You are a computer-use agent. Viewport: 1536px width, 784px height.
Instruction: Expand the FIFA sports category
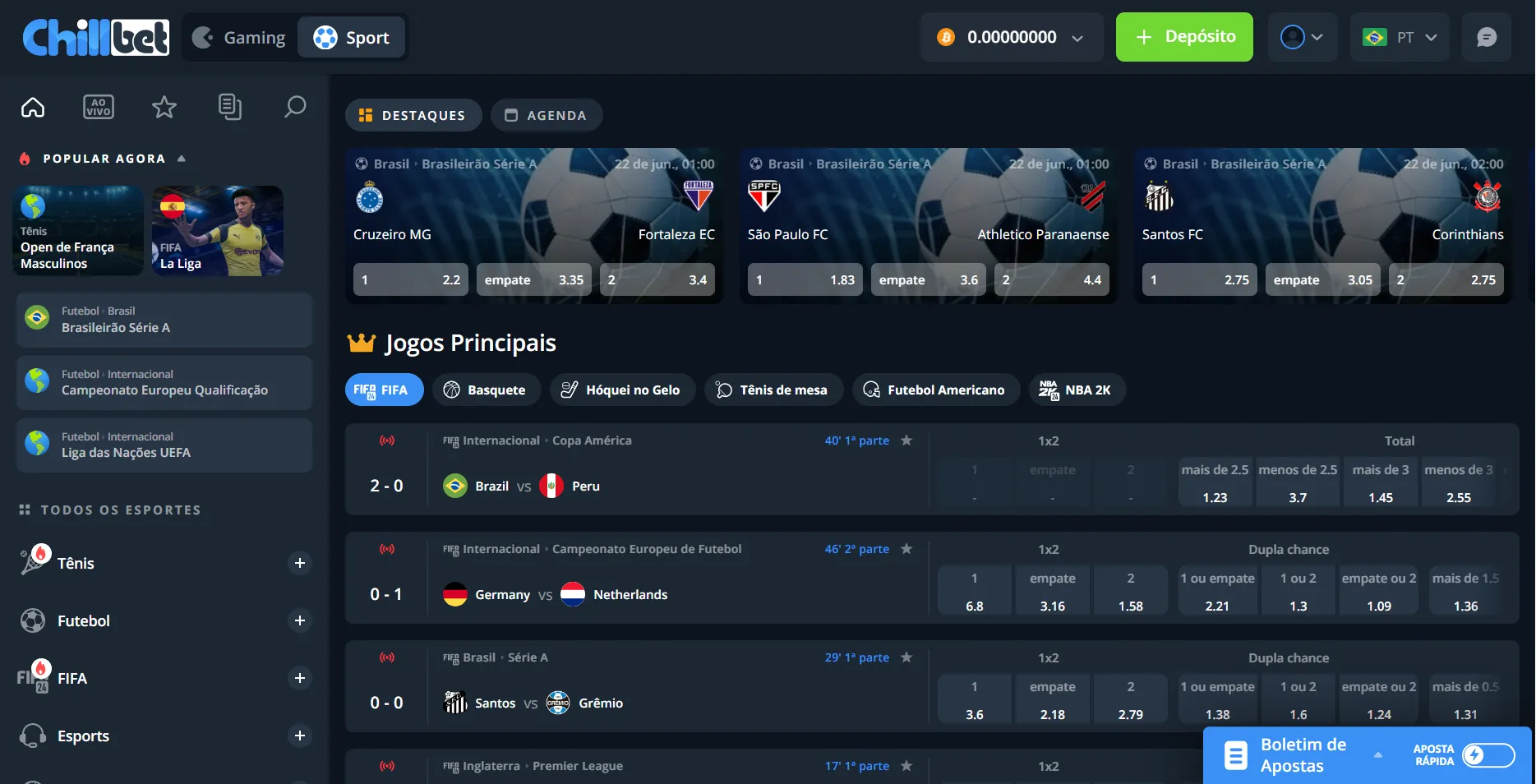(x=300, y=678)
